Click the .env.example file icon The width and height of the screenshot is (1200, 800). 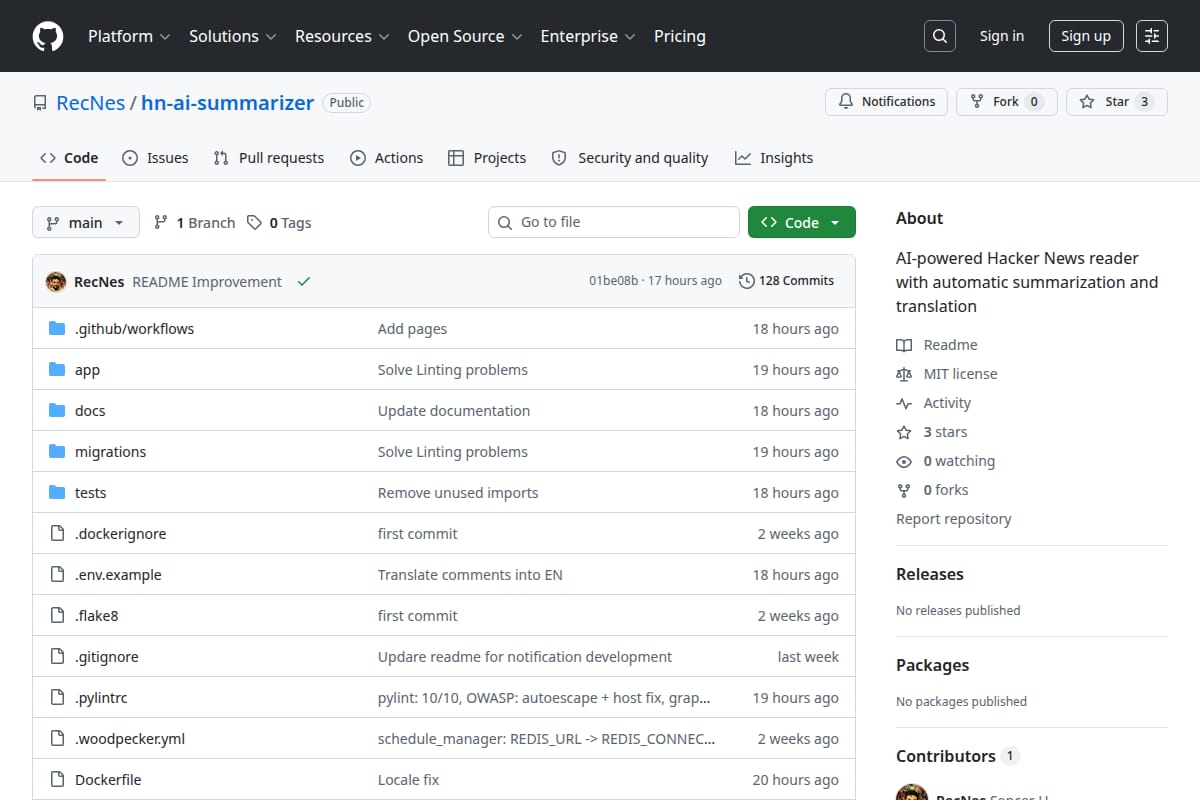(57, 575)
